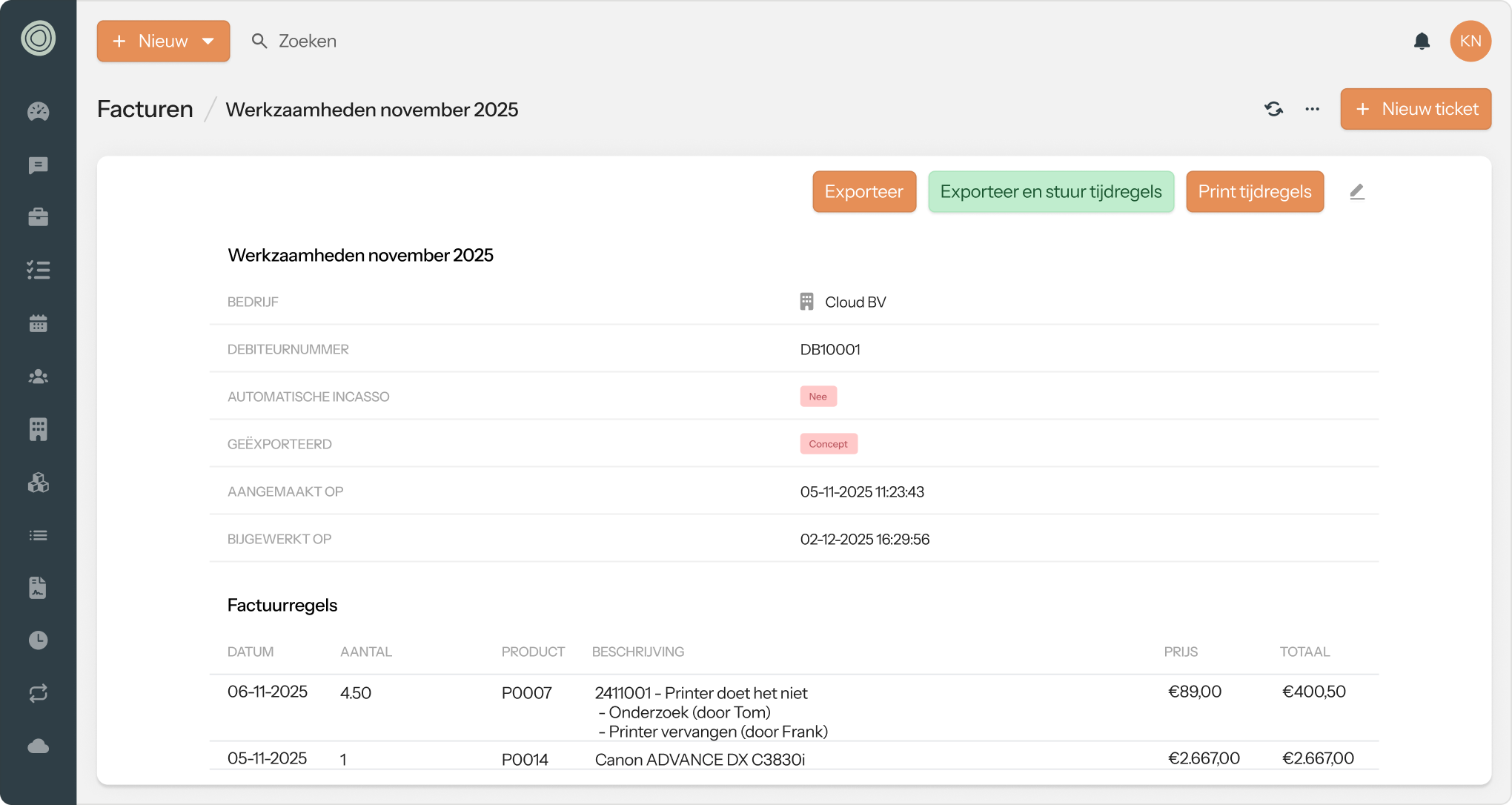Open the chat messages sidebar icon
1512x805 pixels.
[39, 165]
